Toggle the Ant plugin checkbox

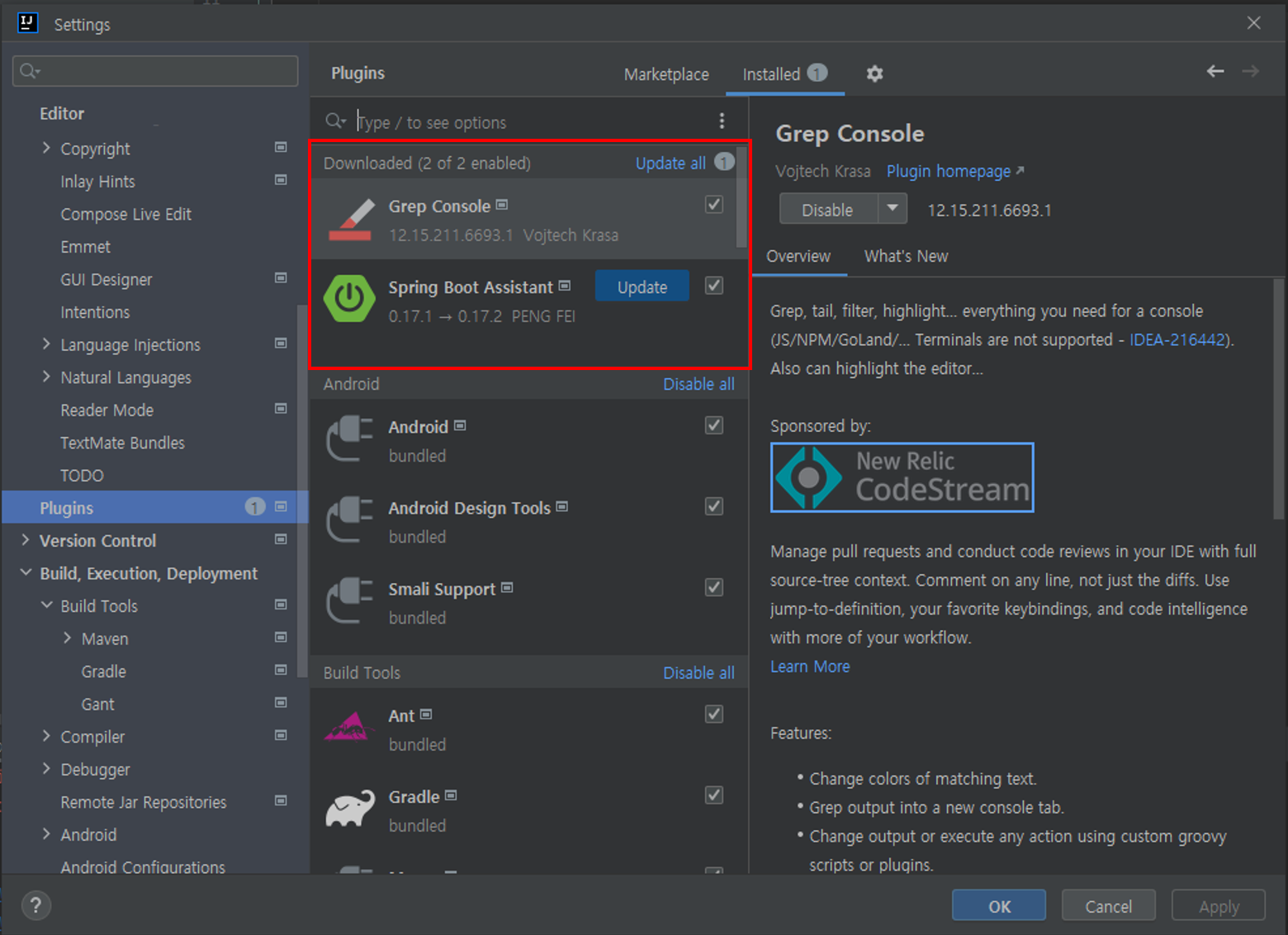click(x=714, y=714)
